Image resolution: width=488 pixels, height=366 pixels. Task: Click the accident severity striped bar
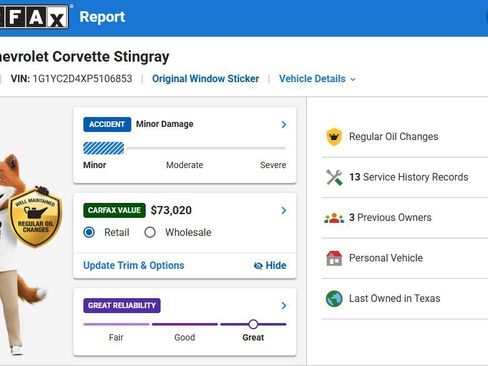[103, 148]
